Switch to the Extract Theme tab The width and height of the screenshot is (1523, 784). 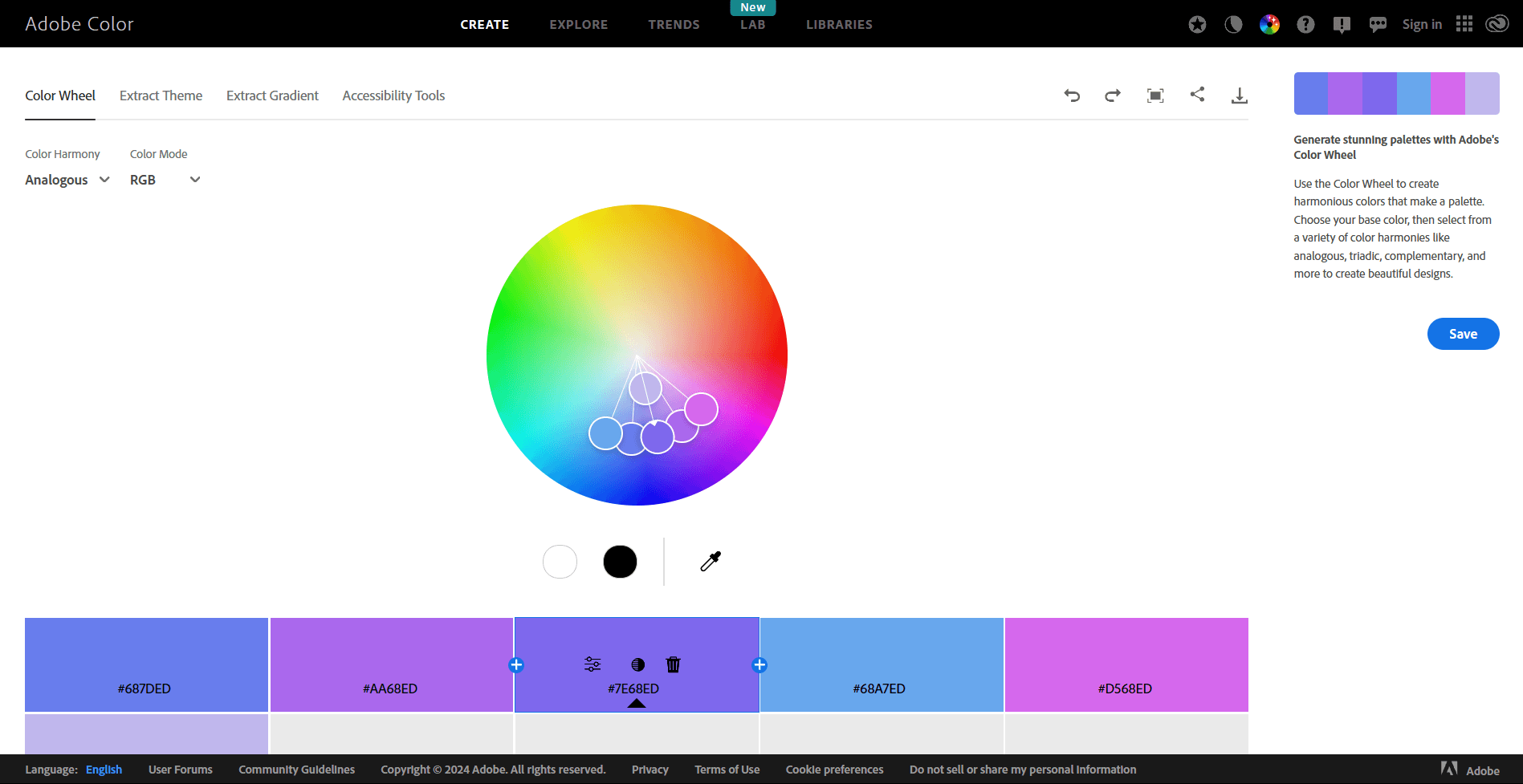click(x=161, y=95)
